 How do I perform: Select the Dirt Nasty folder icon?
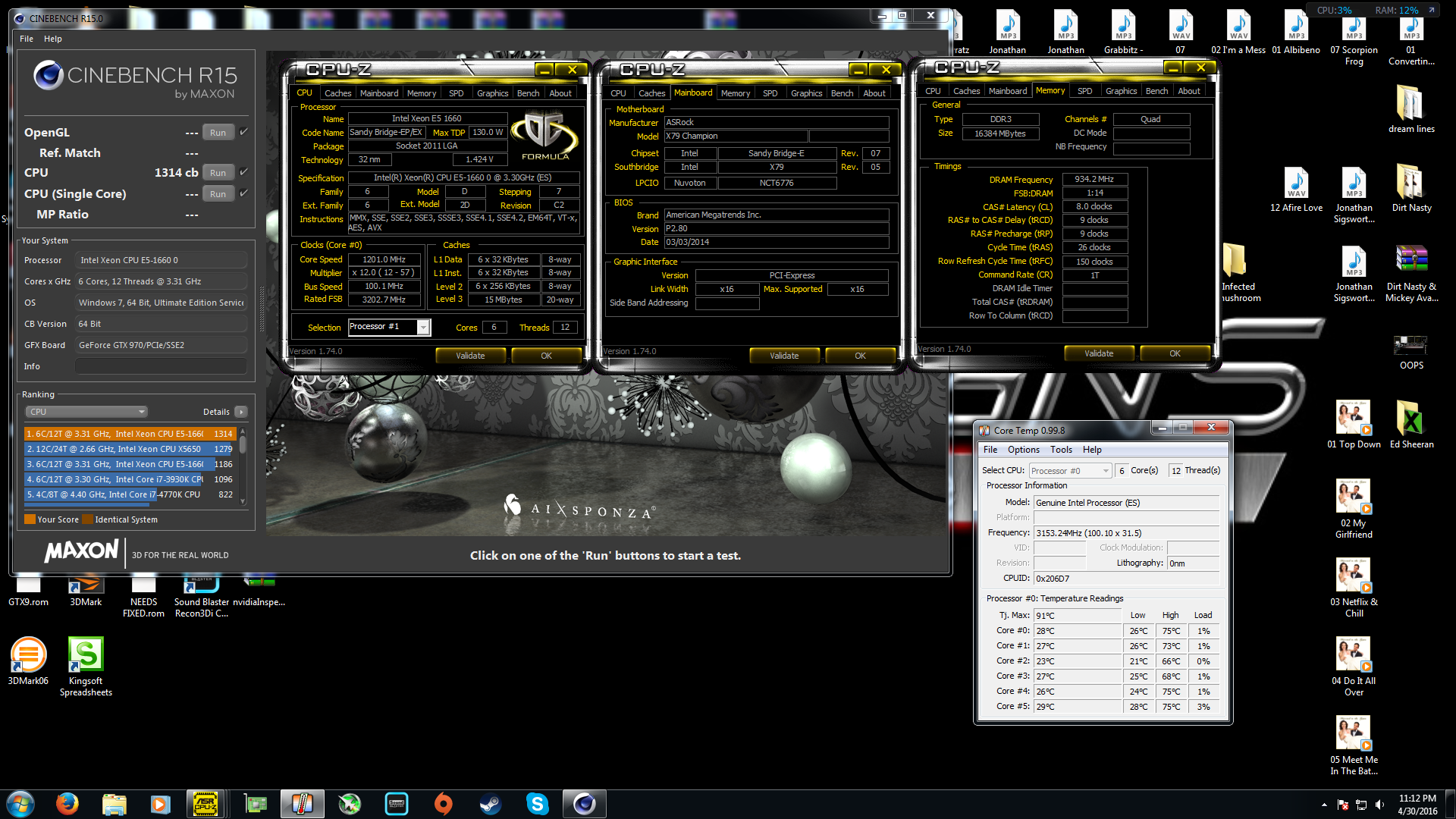pyautogui.click(x=1411, y=188)
